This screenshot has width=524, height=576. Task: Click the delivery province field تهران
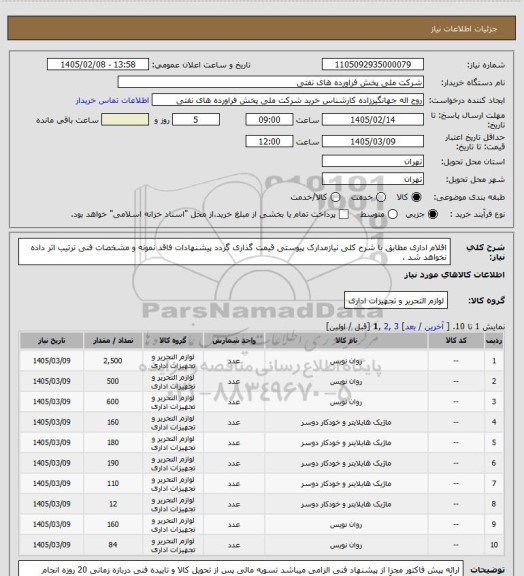click(373, 161)
